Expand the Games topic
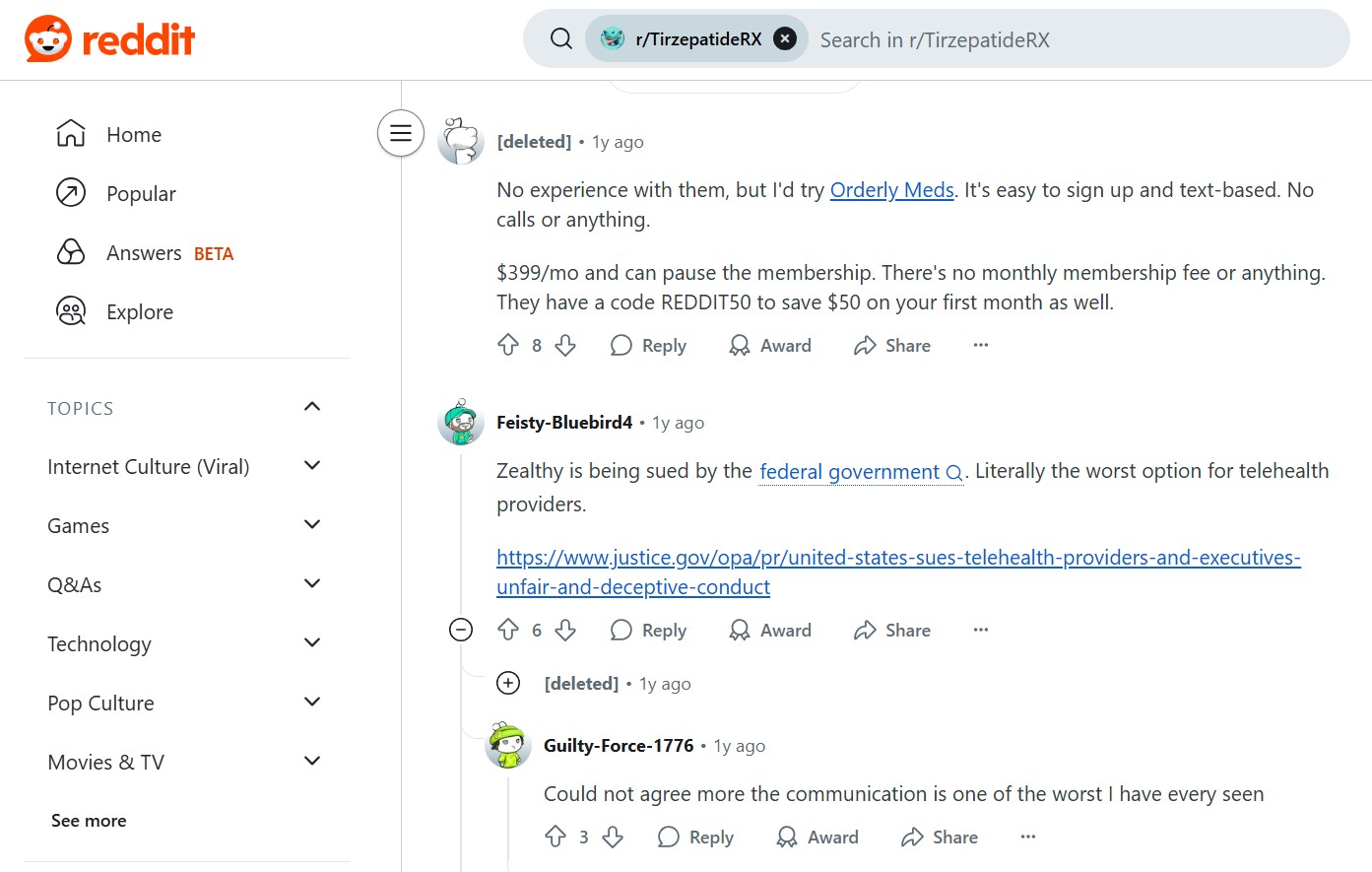This screenshot has height=872, width=1372. (312, 525)
